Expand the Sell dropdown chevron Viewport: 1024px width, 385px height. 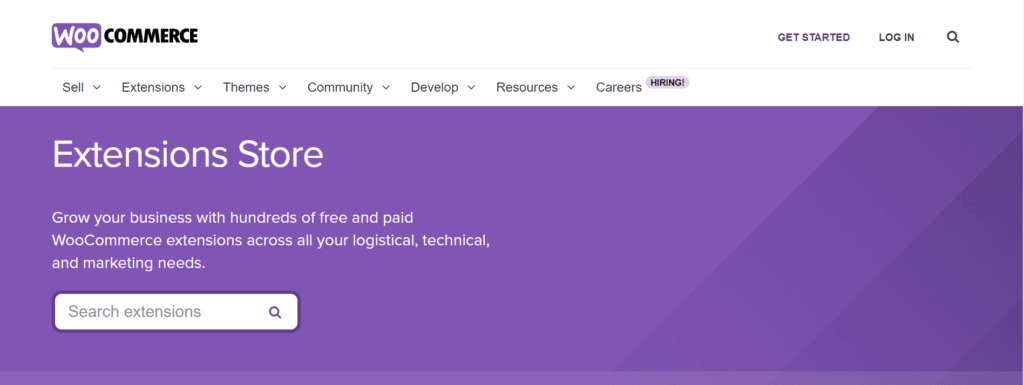(x=97, y=87)
